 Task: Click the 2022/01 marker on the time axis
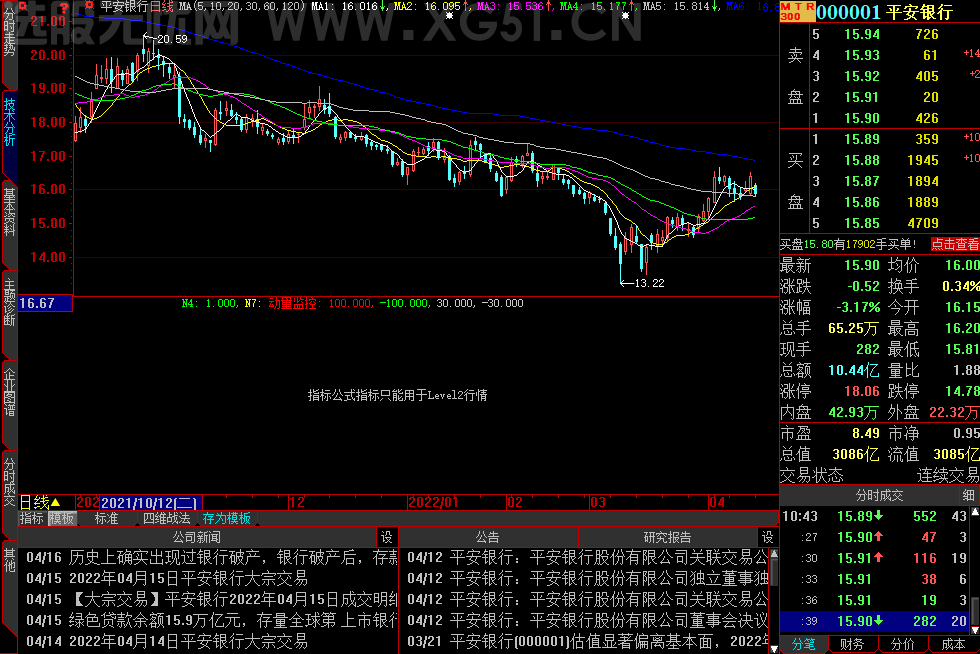pyautogui.click(x=433, y=502)
